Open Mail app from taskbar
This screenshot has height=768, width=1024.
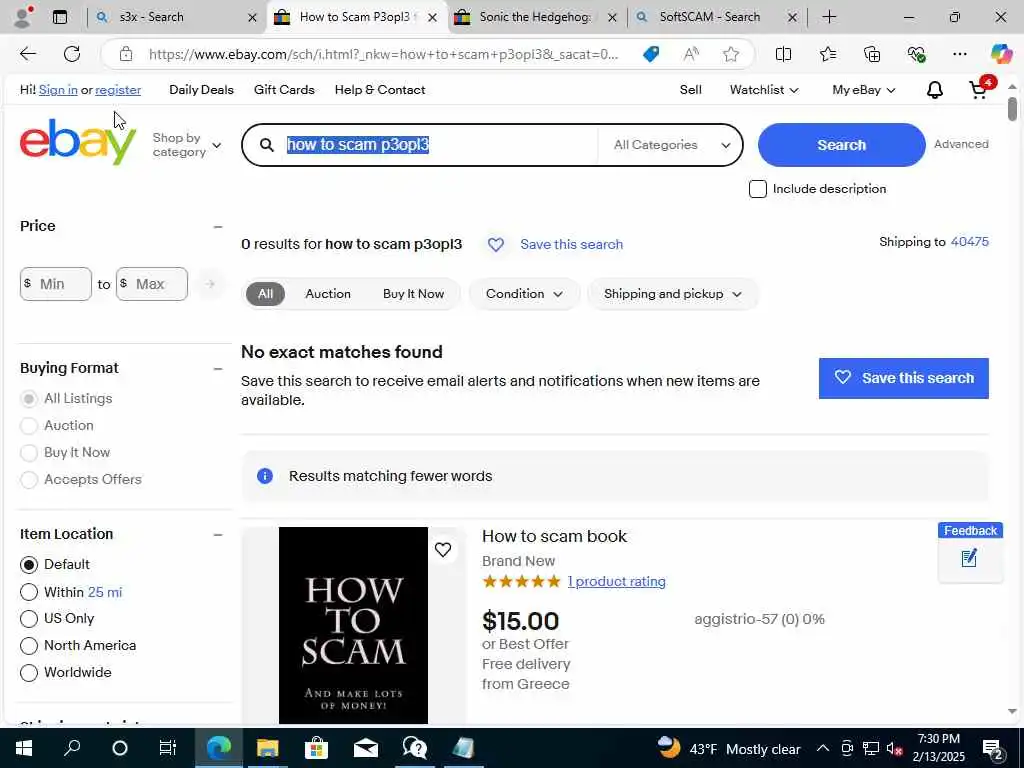click(366, 748)
